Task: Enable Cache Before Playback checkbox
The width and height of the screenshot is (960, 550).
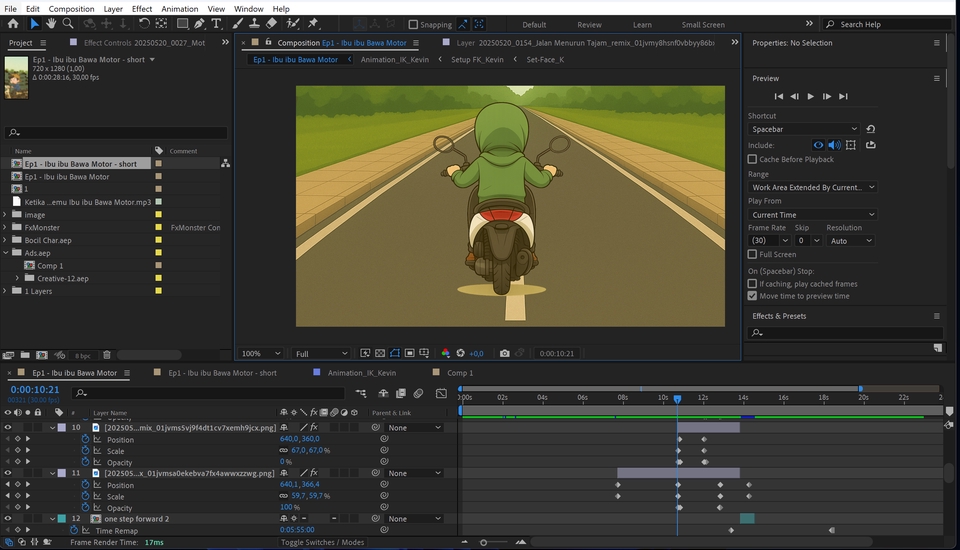Action: coord(752,159)
